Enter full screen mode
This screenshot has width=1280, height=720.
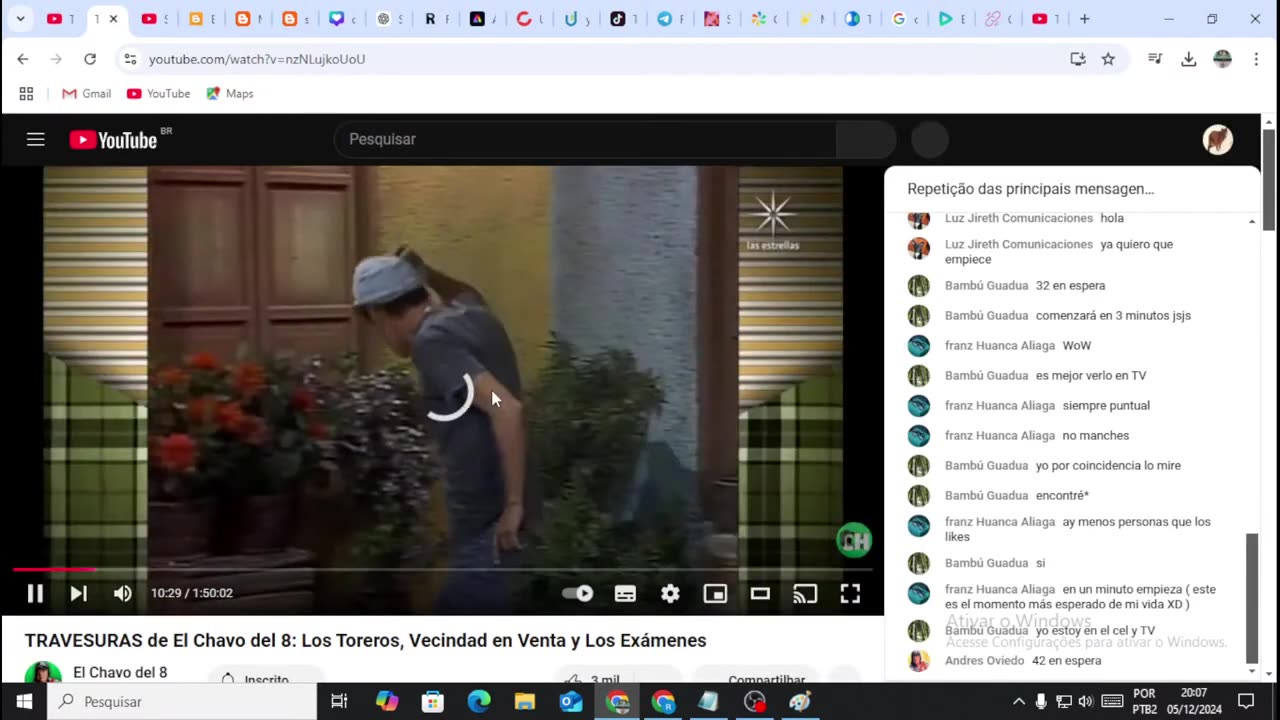pos(850,593)
